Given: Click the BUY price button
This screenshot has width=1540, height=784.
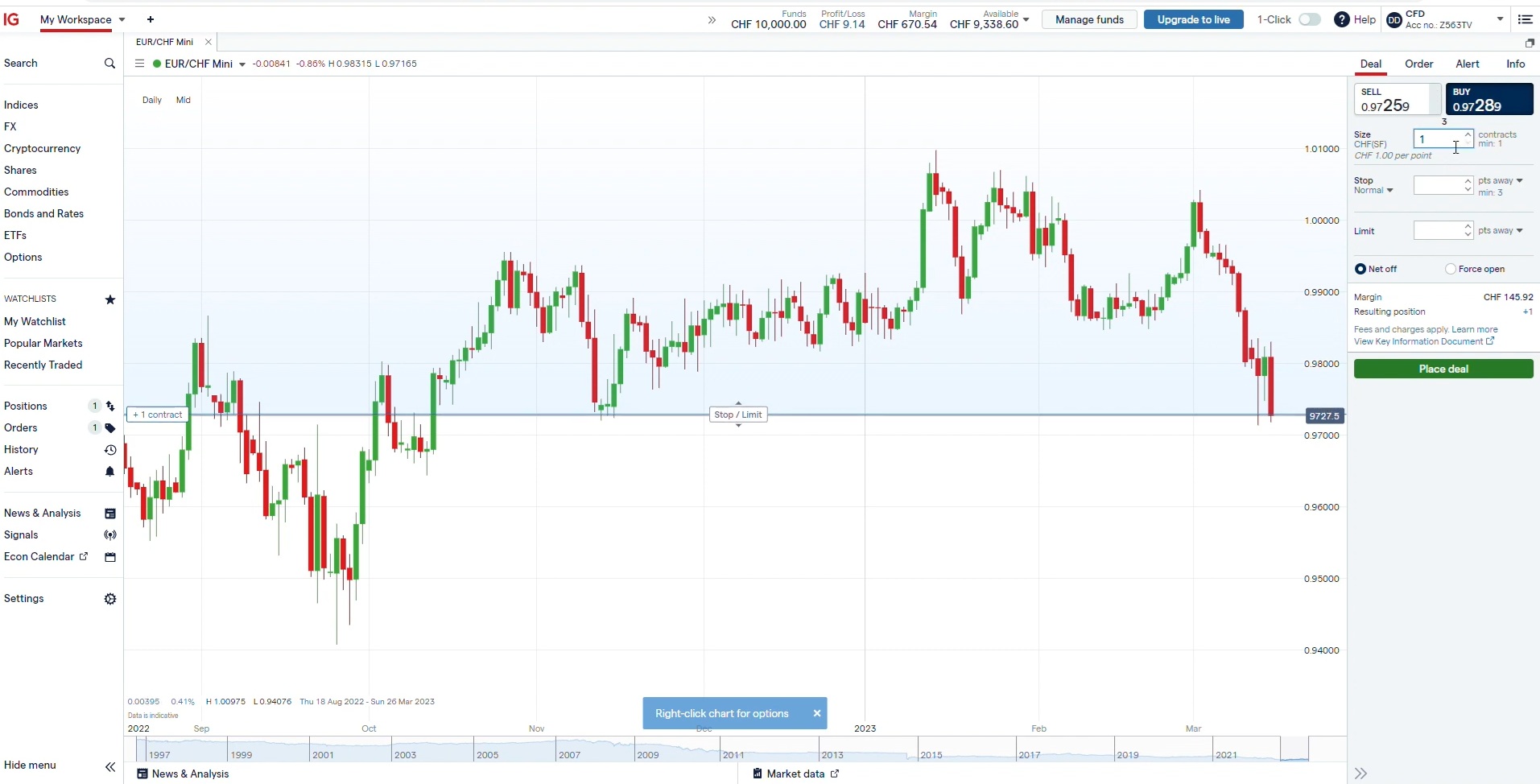Looking at the screenshot, I should click(x=1489, y=100).
